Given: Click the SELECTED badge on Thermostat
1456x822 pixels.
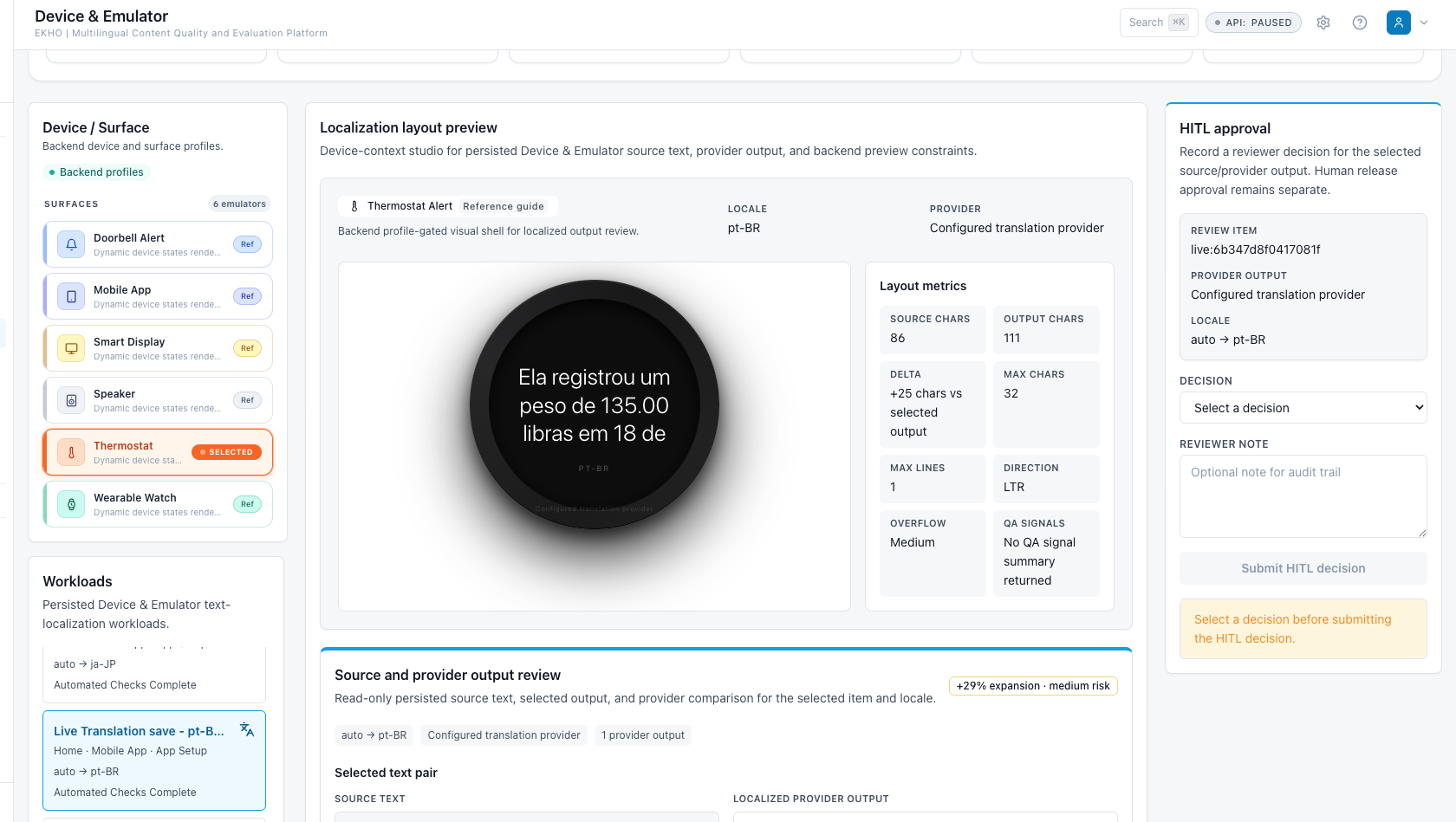Looking at the screenshot, I should click(x=226, y=452).
